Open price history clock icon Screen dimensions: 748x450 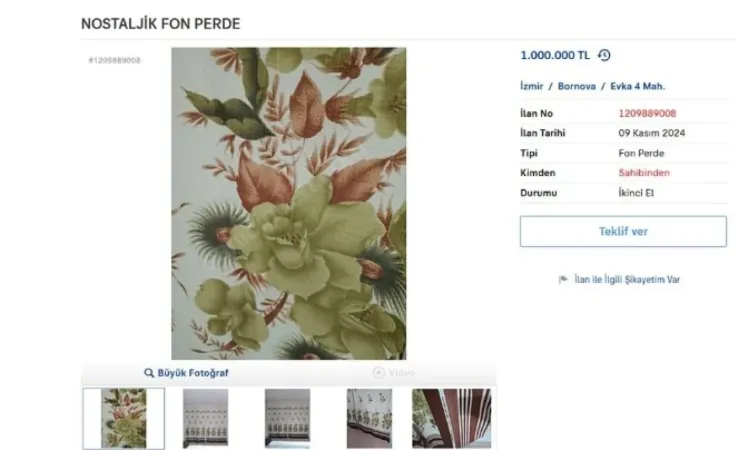click(604, 55)
